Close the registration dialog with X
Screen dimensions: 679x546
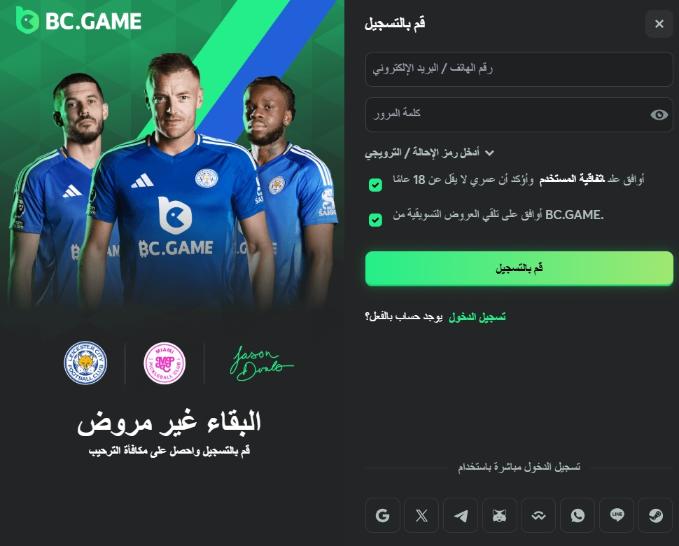pos(659,23)
